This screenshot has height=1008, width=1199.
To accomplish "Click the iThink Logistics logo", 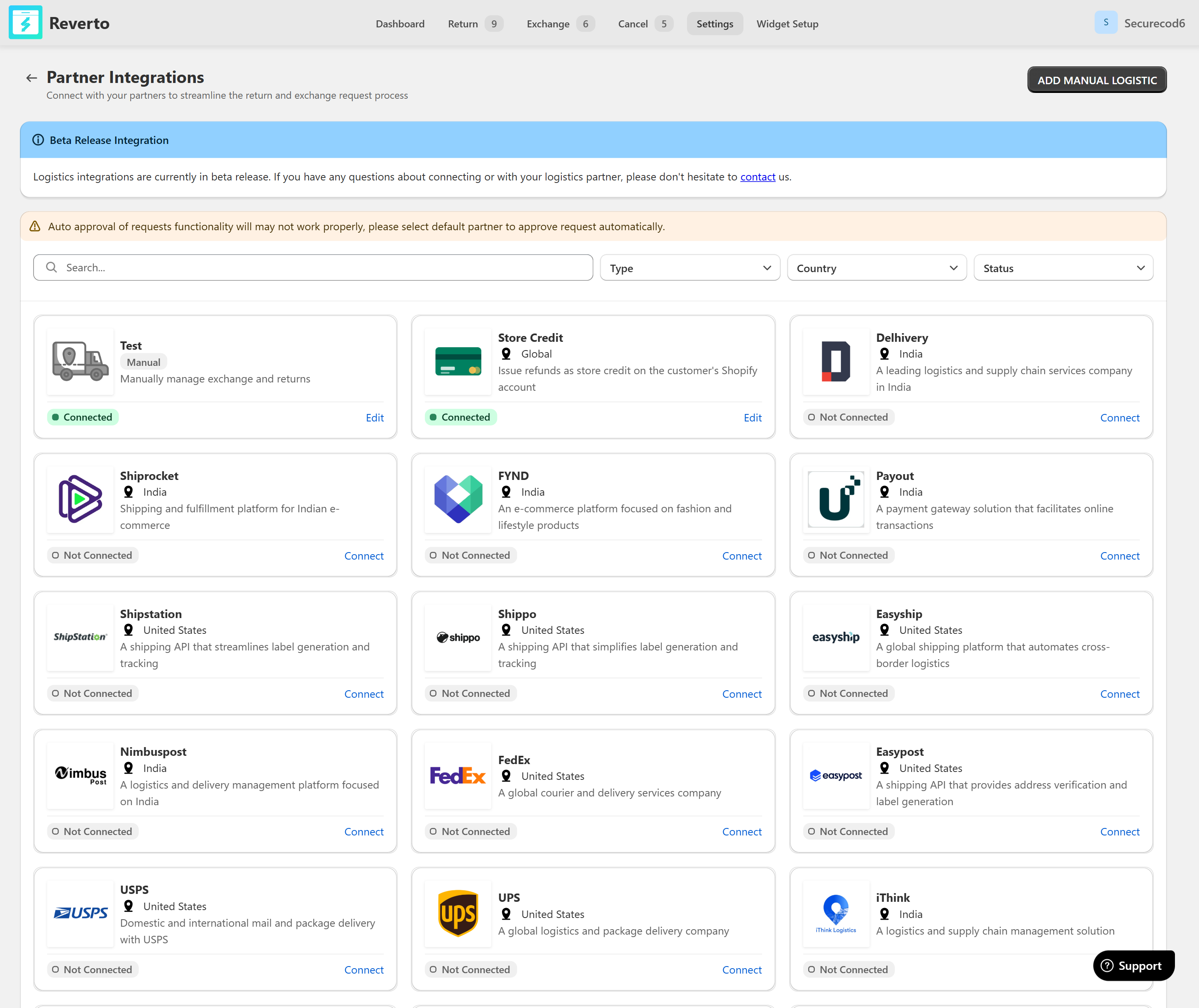I will click(836, 914).
